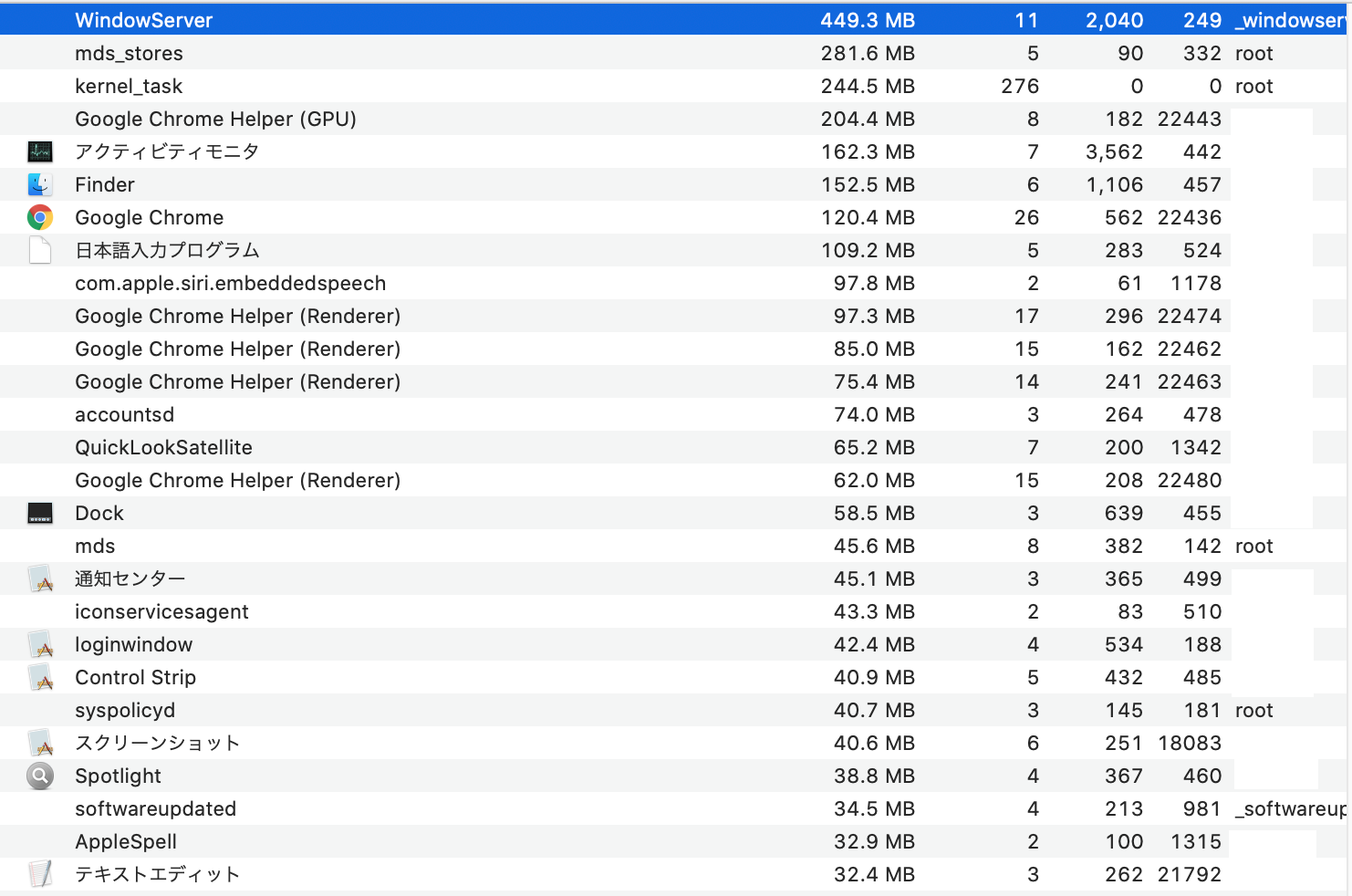This screenshot has height=896, width=1352.
Task: Click the 449.3 MB memory value
Action: [x=868, y=20]
